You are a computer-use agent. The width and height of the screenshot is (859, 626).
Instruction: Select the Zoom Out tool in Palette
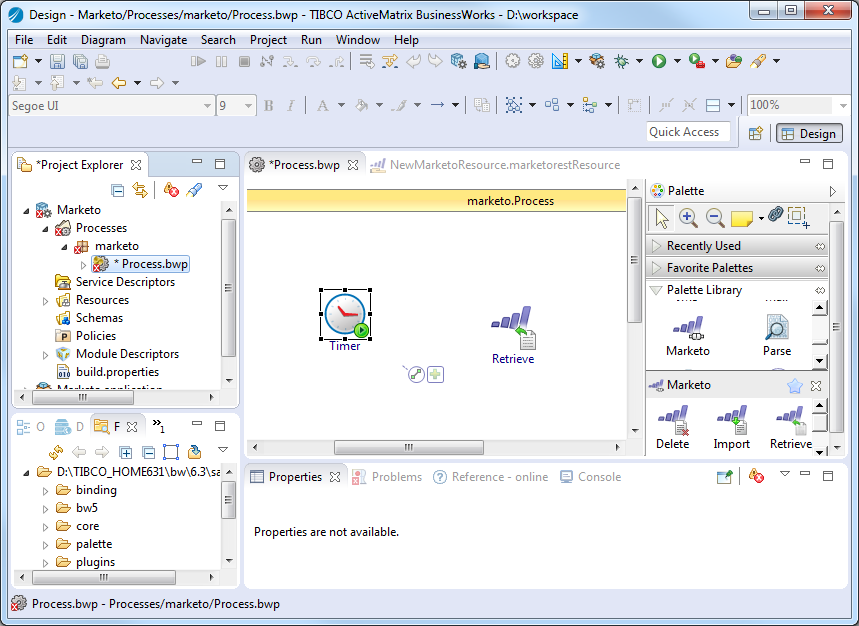715,217
